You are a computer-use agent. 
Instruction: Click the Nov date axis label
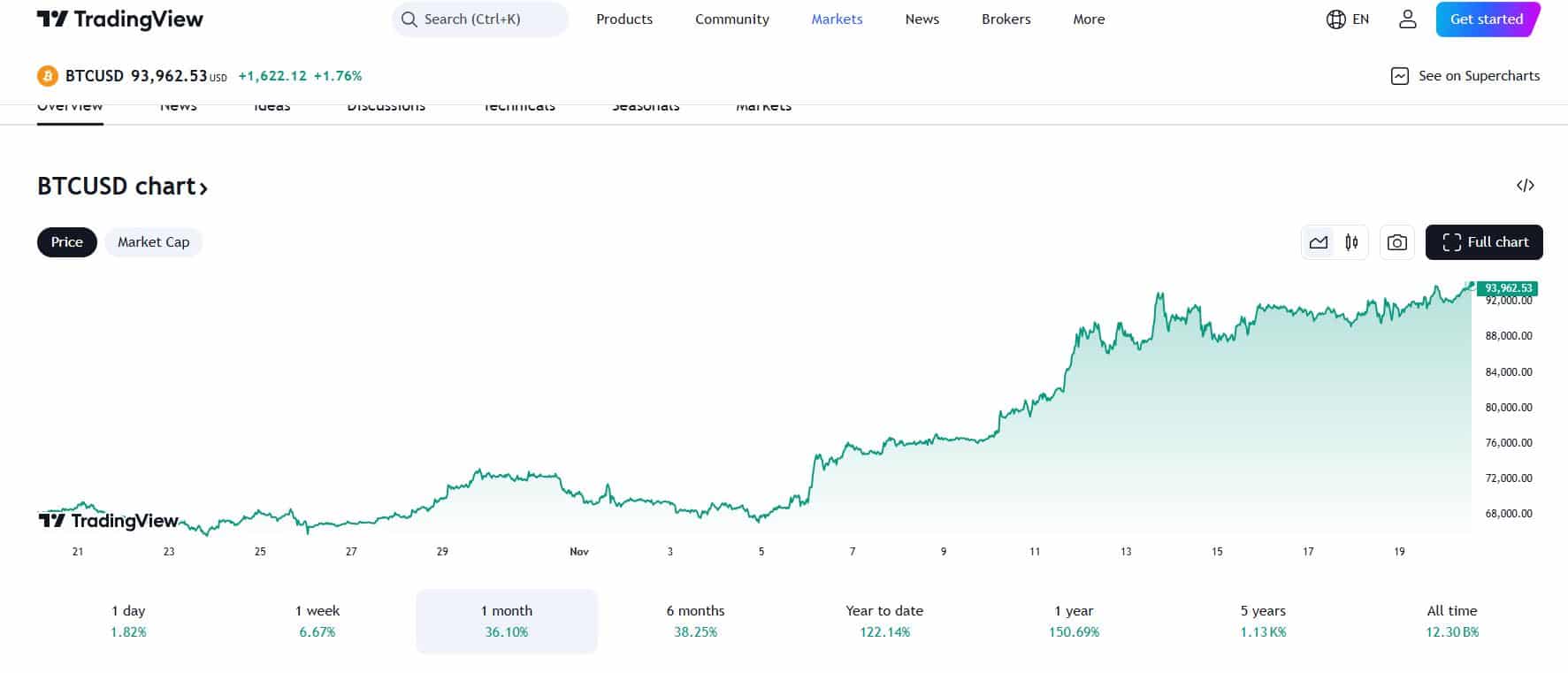click(x=579, y=552)
